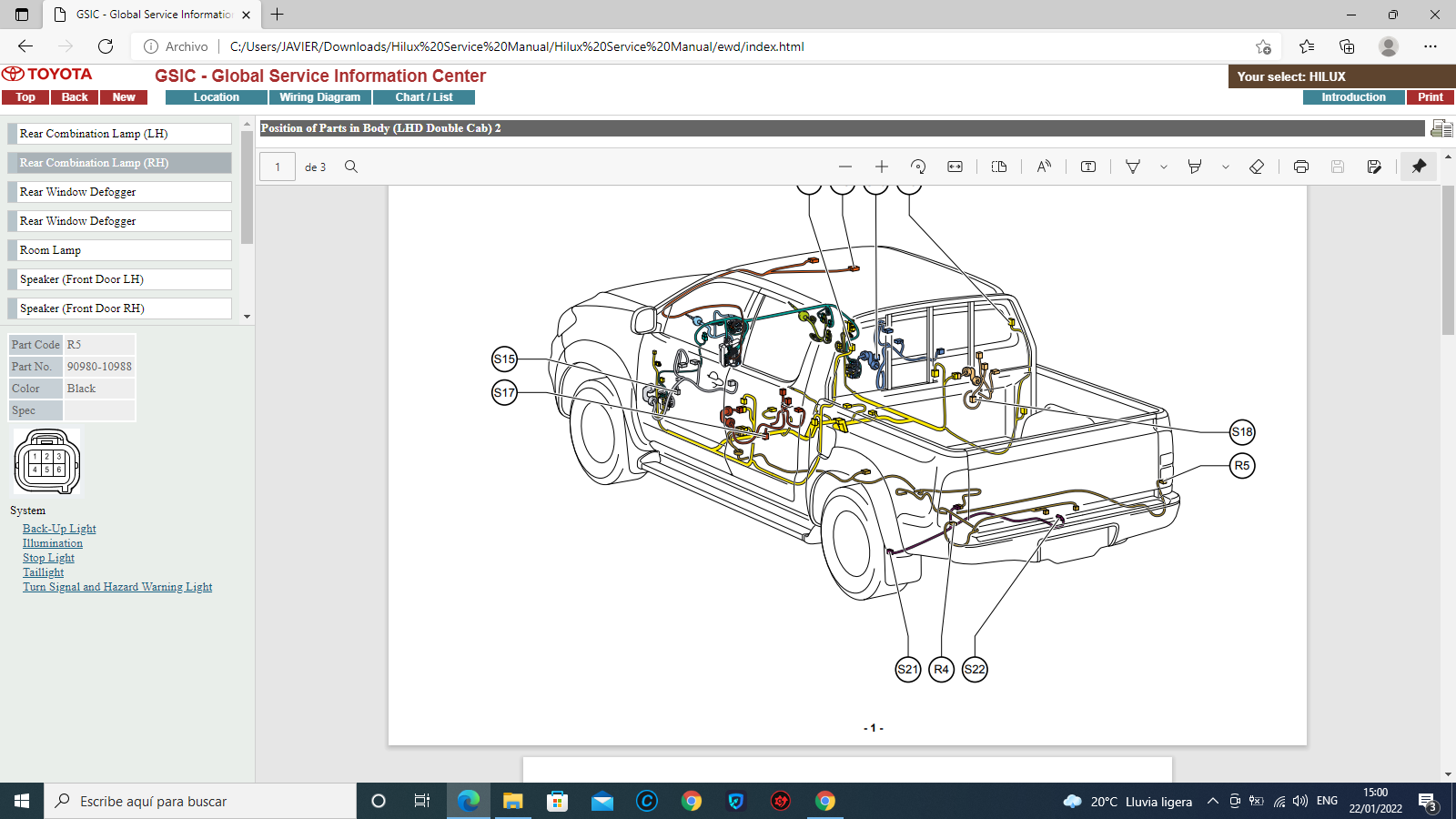Click the S21 callout on diagram

coord(908,670)
